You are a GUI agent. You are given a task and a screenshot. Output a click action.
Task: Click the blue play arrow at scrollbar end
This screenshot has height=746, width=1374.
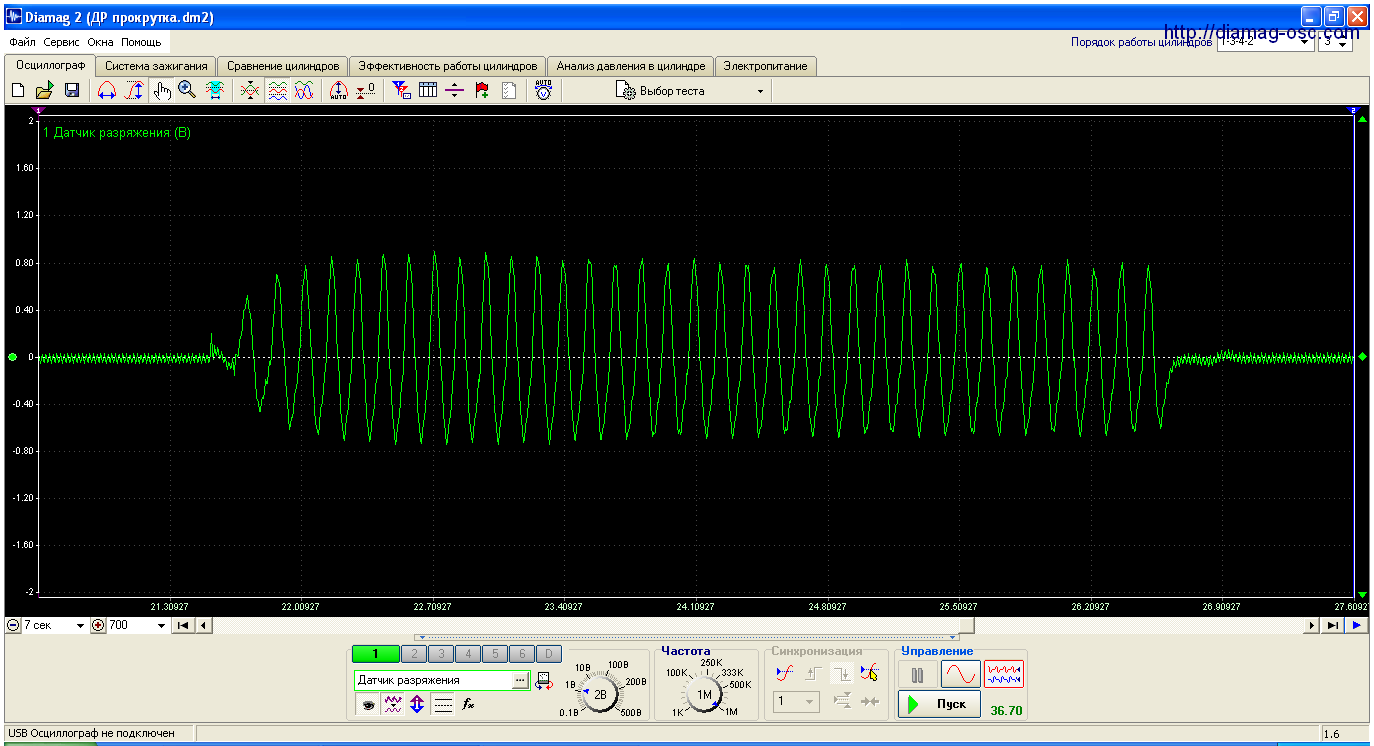coord(1357,625)
